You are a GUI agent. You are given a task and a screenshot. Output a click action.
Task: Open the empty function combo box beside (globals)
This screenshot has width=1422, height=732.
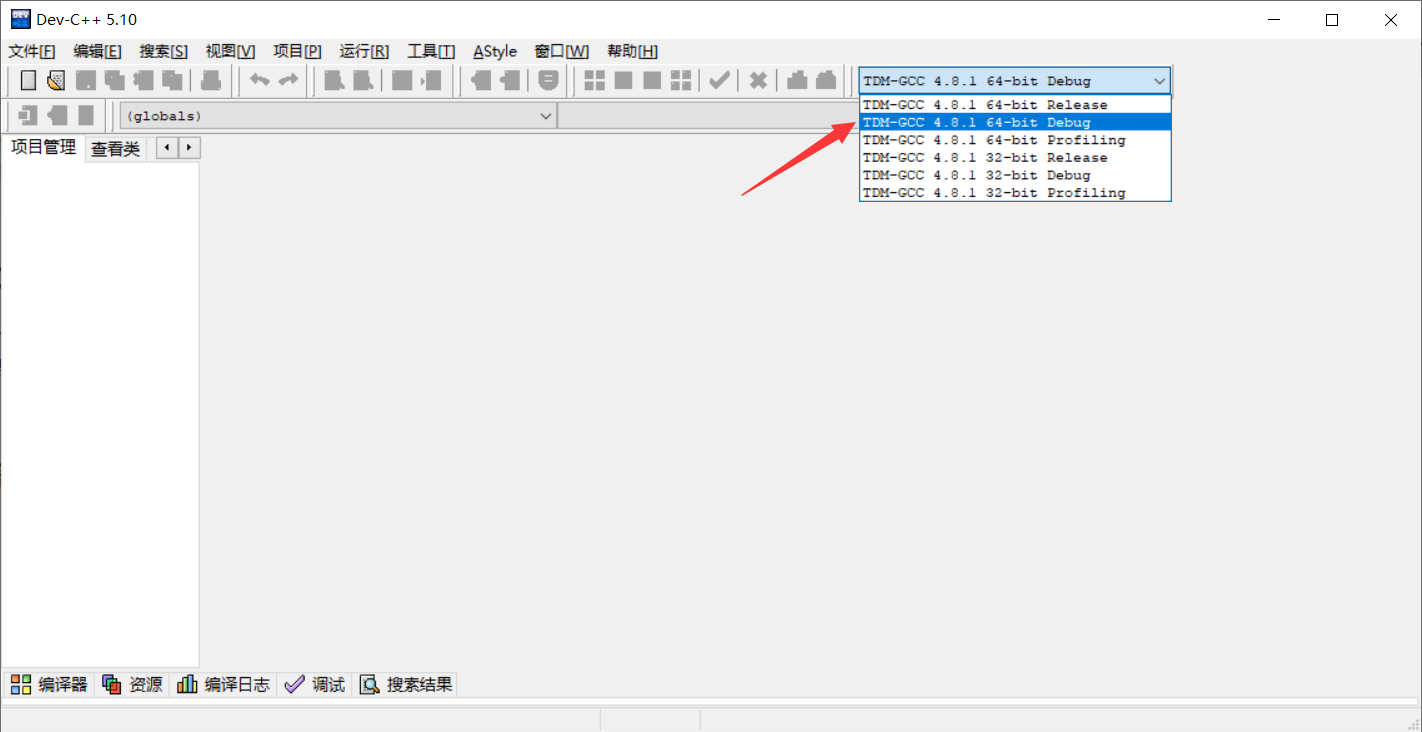[x=708, y=116]
